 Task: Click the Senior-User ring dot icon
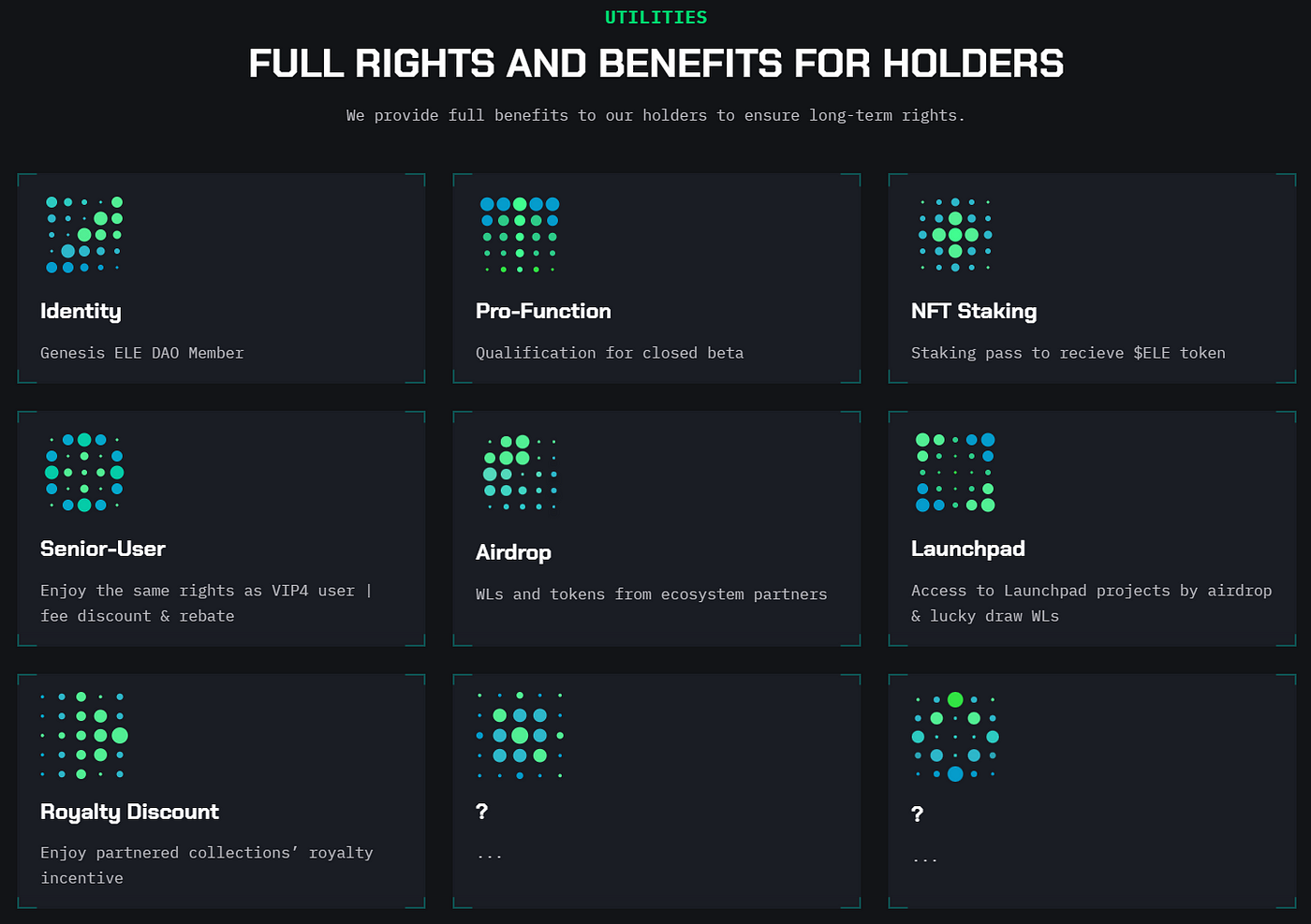point(84,472)
